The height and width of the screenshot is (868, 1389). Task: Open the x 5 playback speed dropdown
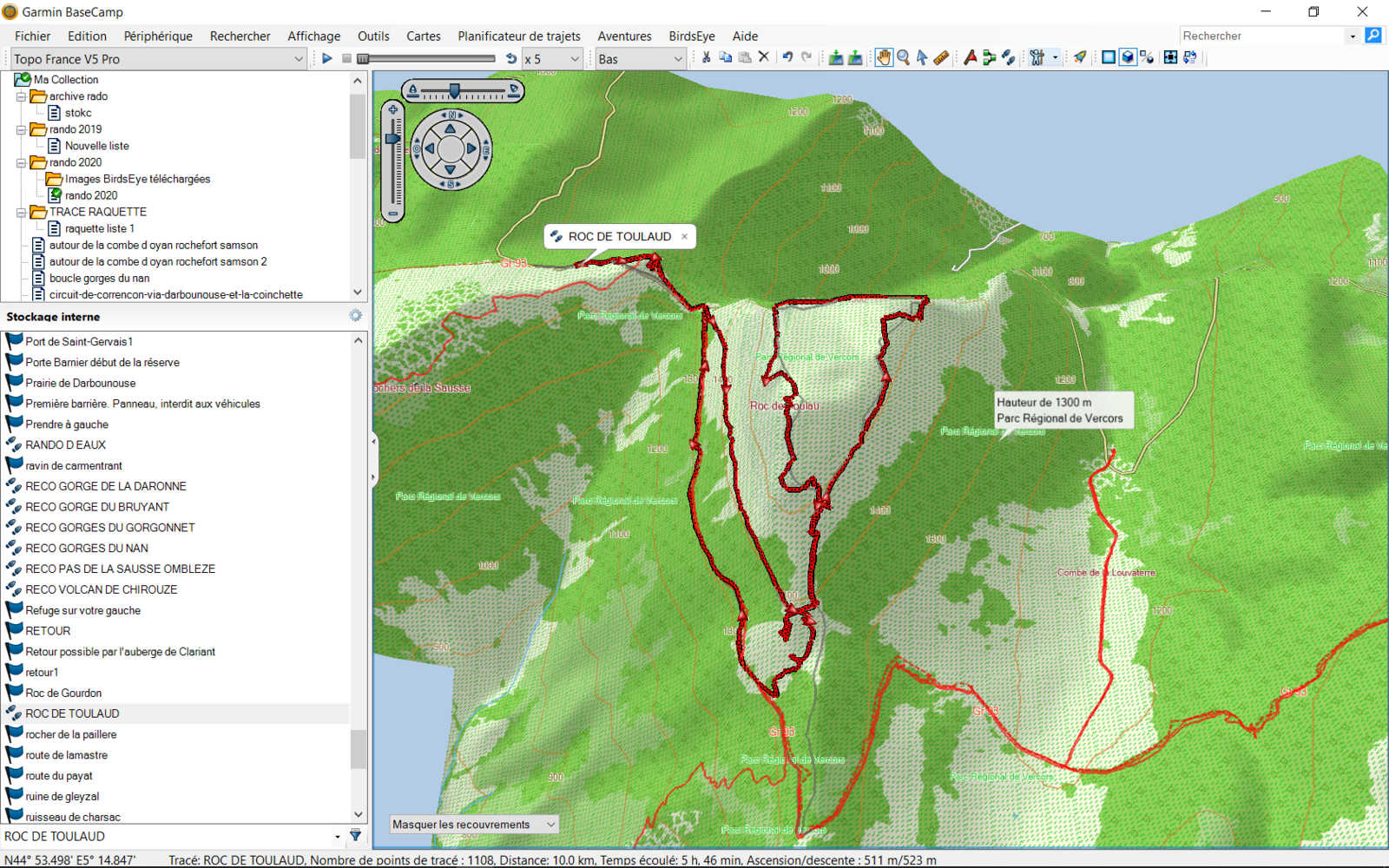[575, 59]
